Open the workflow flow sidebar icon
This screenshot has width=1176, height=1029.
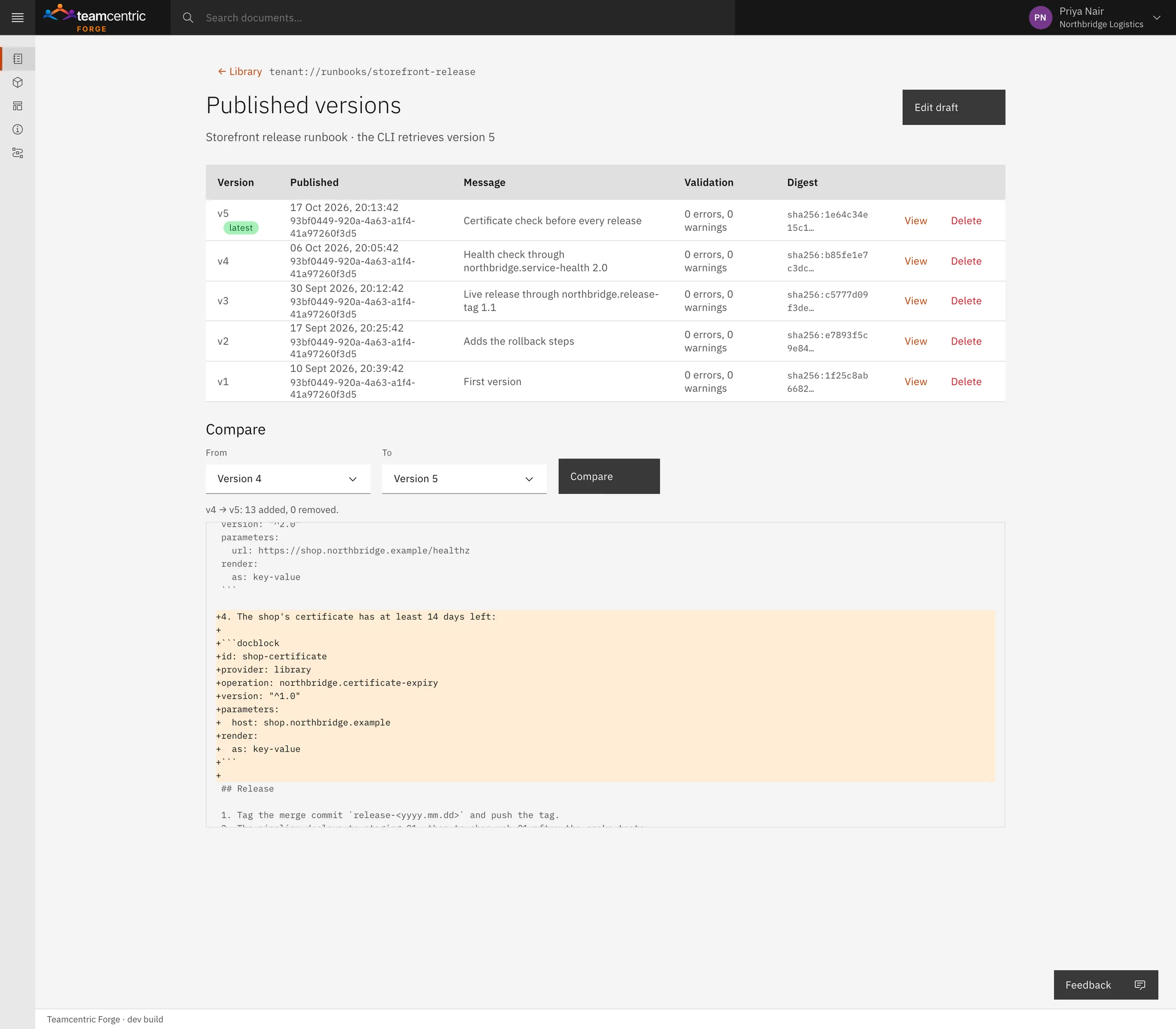point(18,153)
